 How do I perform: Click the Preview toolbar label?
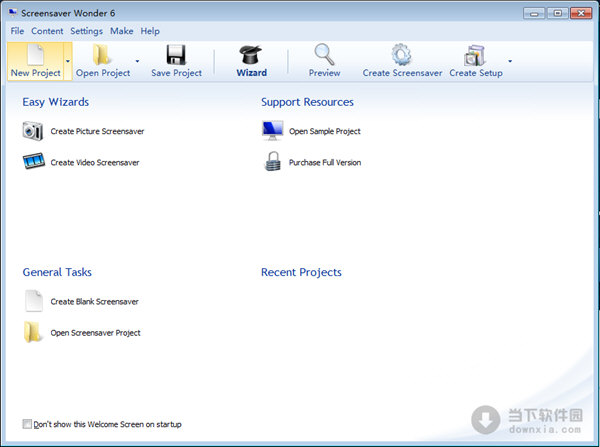click(324, 73)
